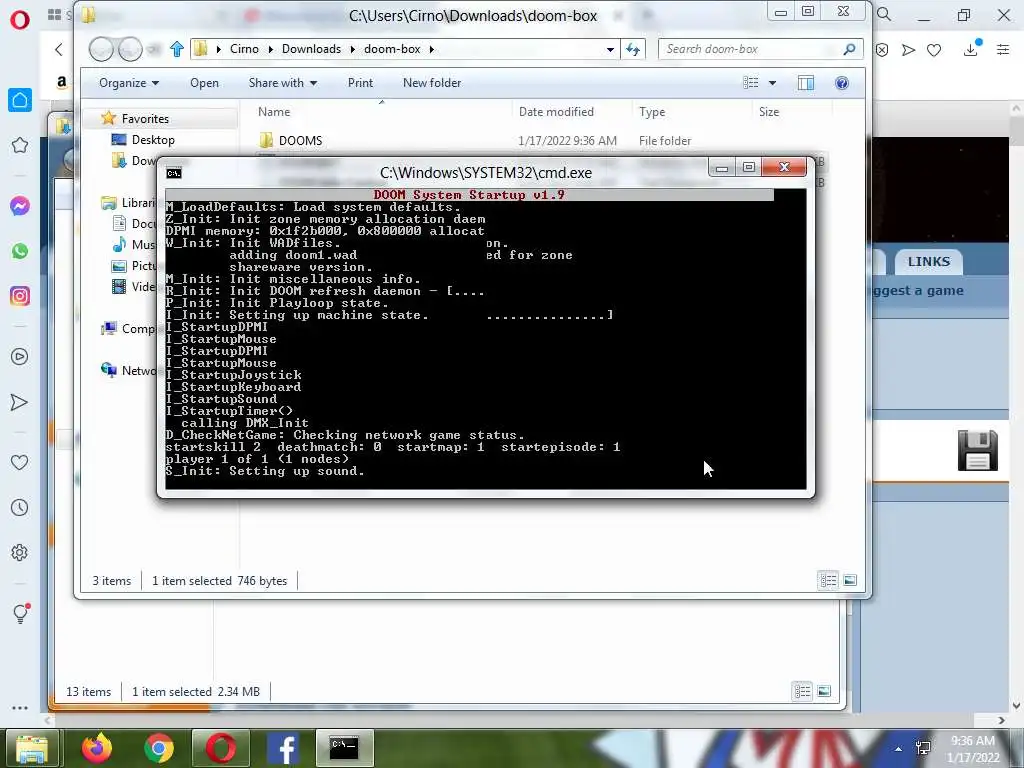Switch to thumbnails view in the back Explorer window
This screenshot has width=1024, height=768.
click(824, 691)
